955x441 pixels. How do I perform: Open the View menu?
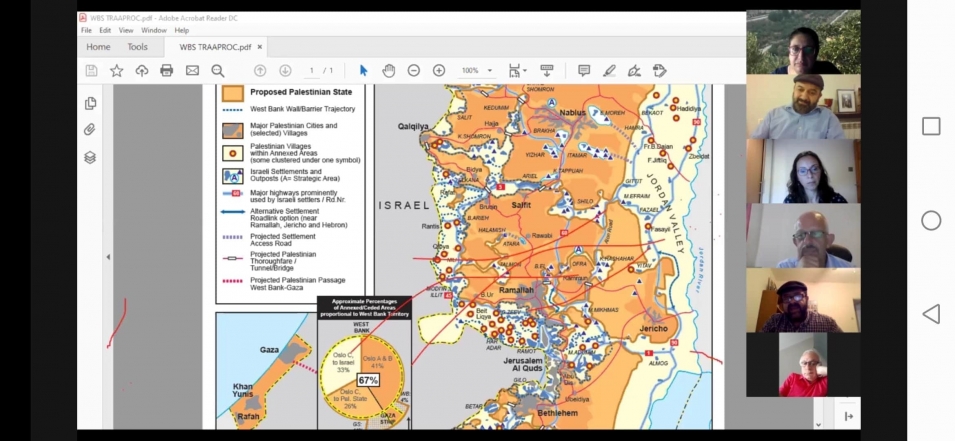(126, 30)
